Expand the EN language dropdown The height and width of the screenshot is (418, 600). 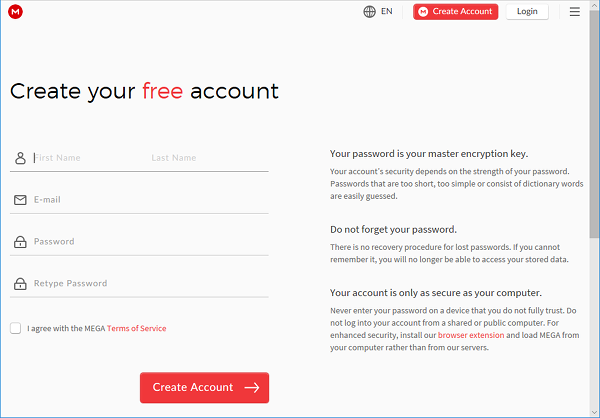[x=386, y=11]
